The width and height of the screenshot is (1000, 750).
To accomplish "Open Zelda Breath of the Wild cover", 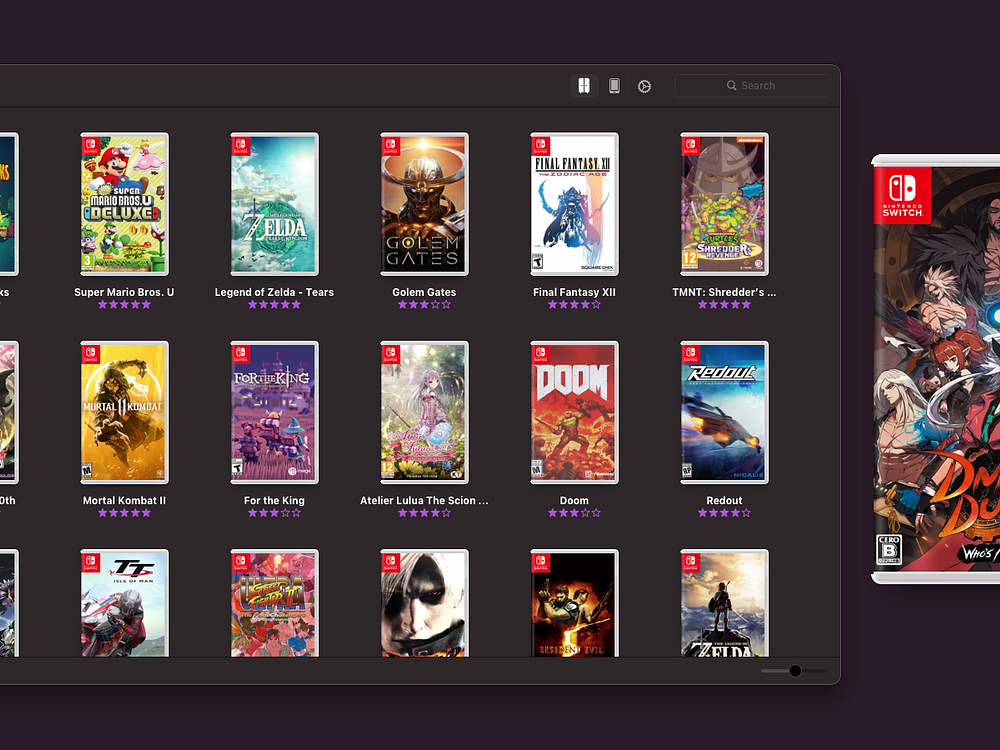I will tap(724, 603).
